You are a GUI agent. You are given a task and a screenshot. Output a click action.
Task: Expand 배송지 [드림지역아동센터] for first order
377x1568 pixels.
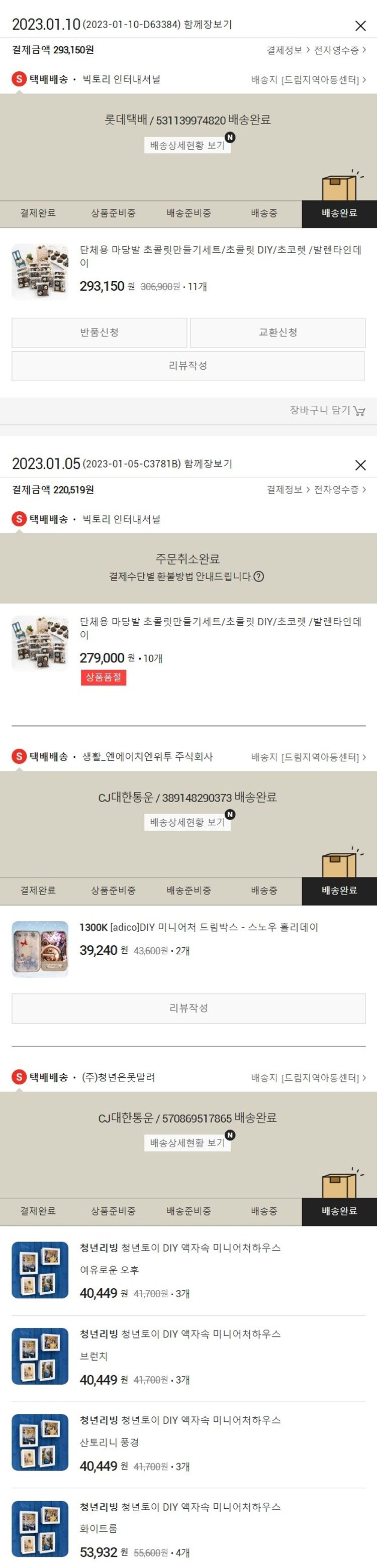309,80
